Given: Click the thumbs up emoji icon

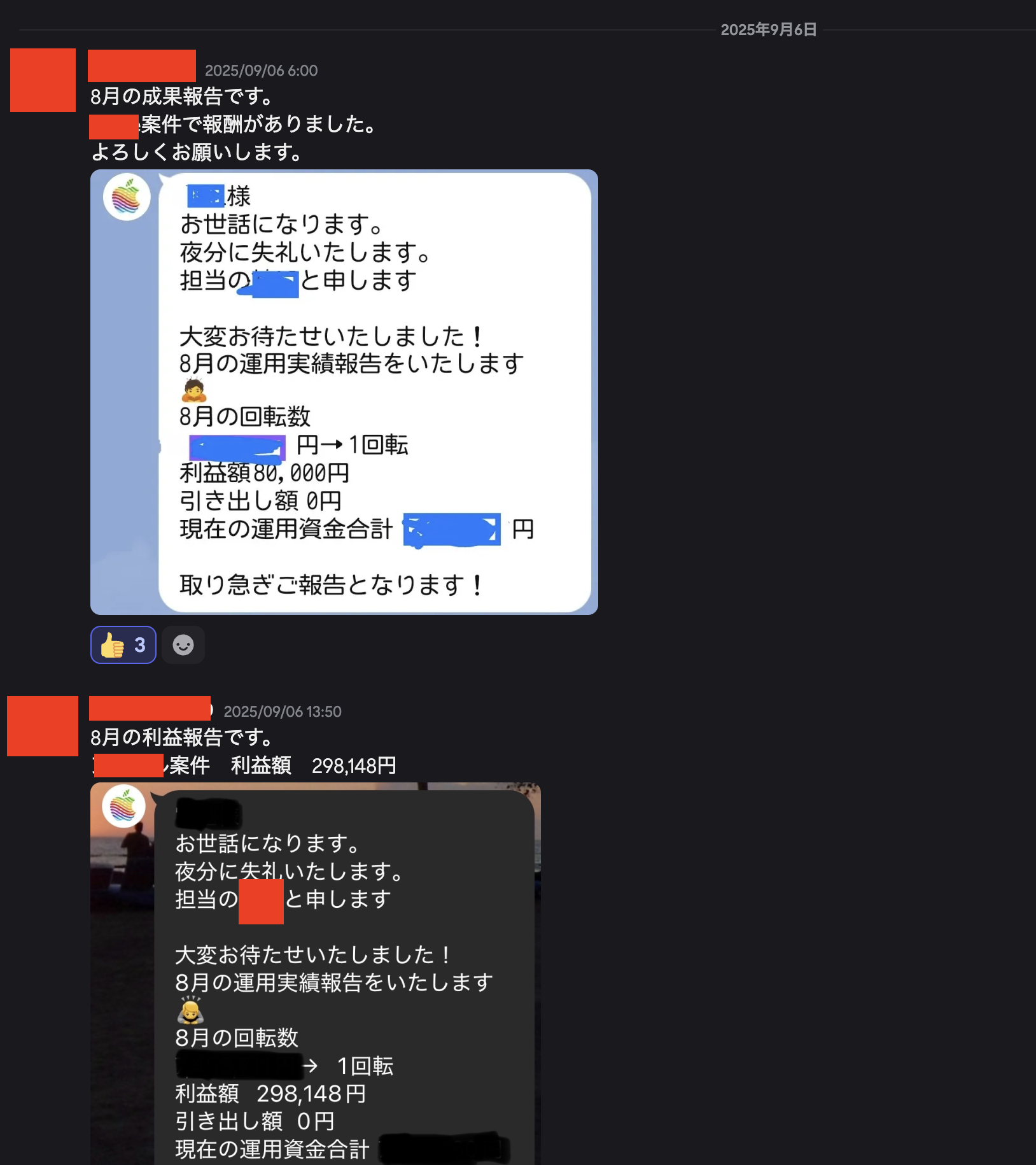Looking at the screenshot, I should pyautogui.click(x=113, y=645).
